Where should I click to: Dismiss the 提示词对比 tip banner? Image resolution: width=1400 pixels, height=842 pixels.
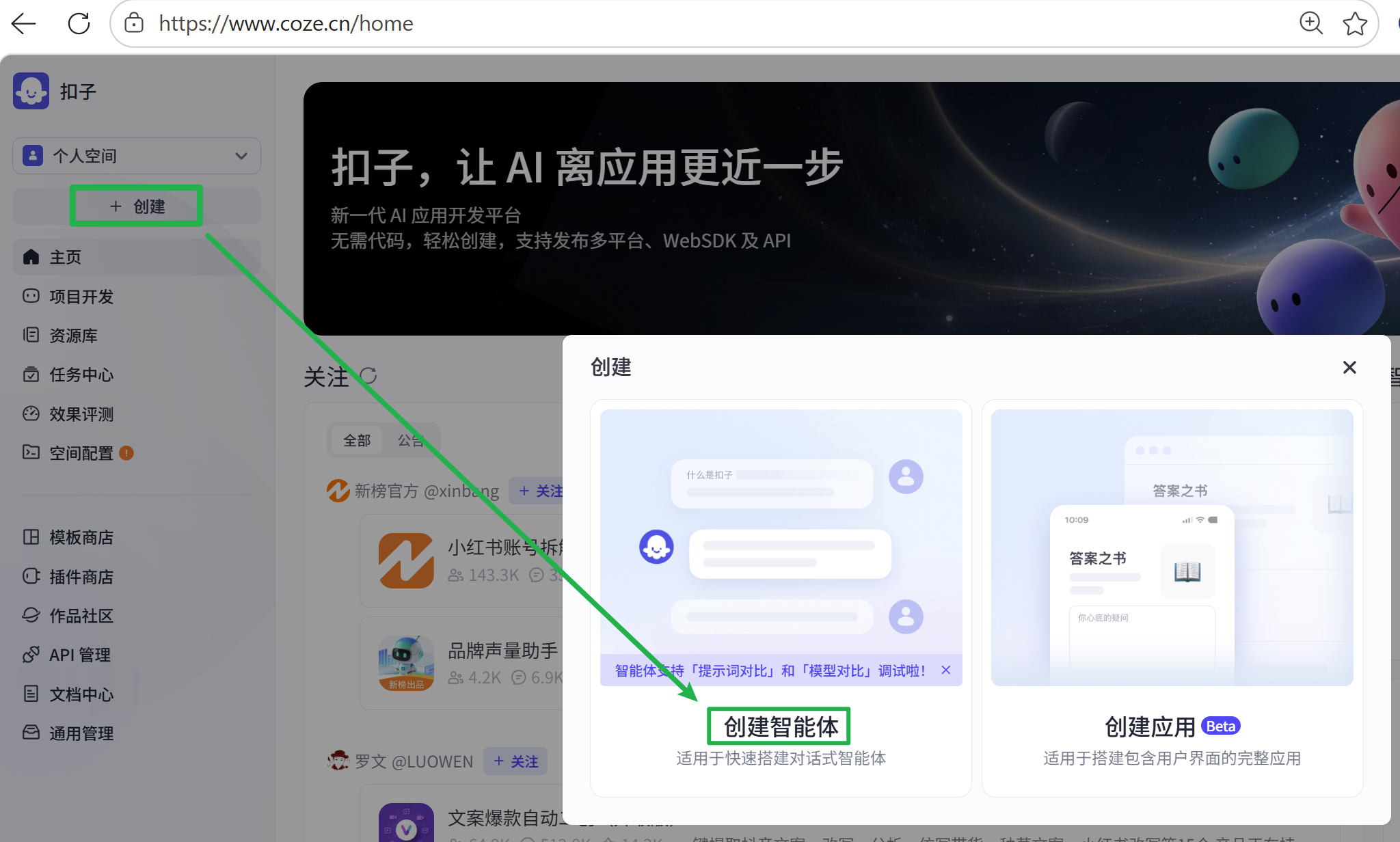click(x=946, y=670)
